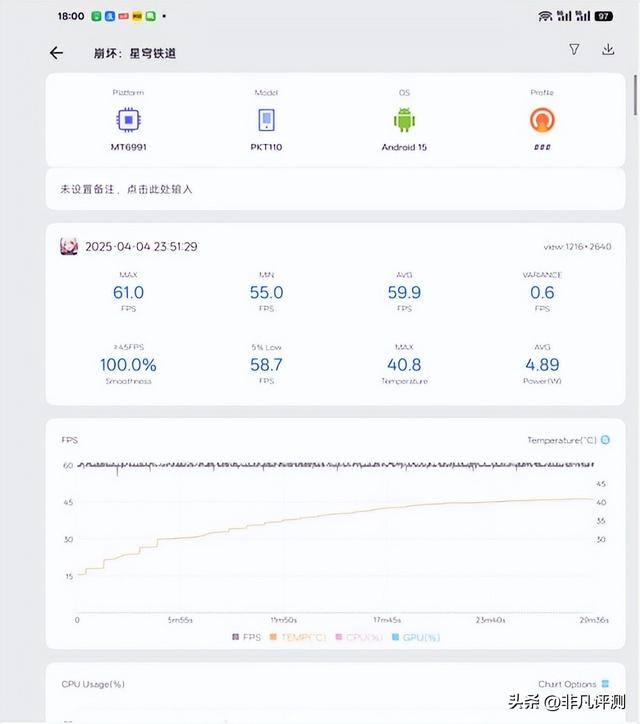Toggle the FPS legend series
Screen dimensions: 640x724
click(247, 637)
